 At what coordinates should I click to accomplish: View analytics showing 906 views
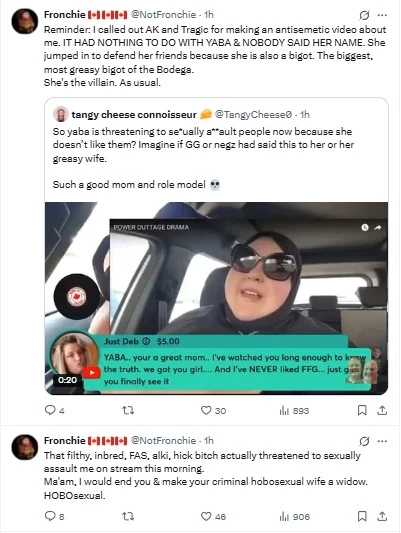click(294, 516)
